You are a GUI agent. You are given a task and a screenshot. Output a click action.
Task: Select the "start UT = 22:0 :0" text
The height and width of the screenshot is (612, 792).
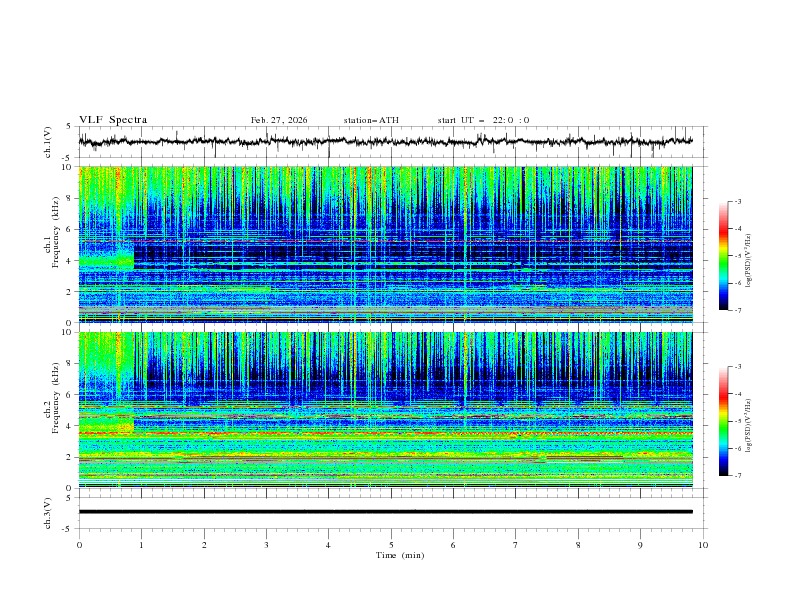click(483, 120)
